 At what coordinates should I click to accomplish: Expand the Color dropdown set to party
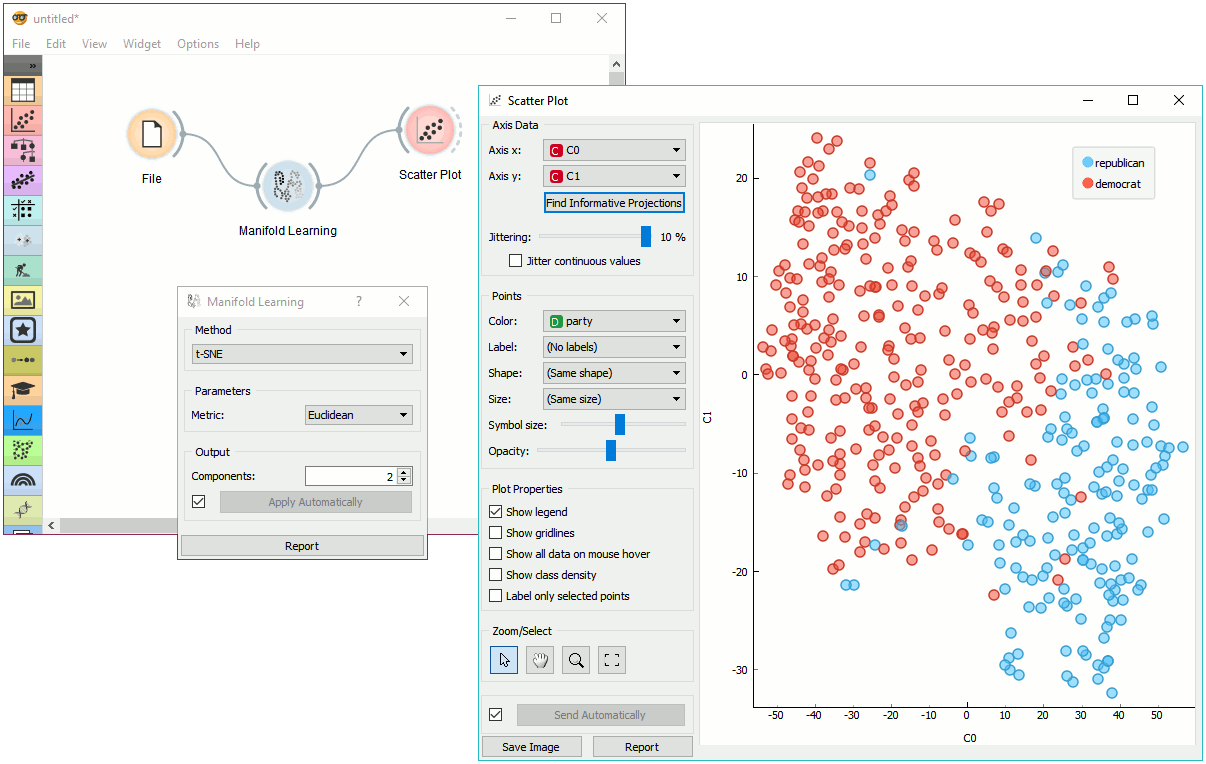614,321
